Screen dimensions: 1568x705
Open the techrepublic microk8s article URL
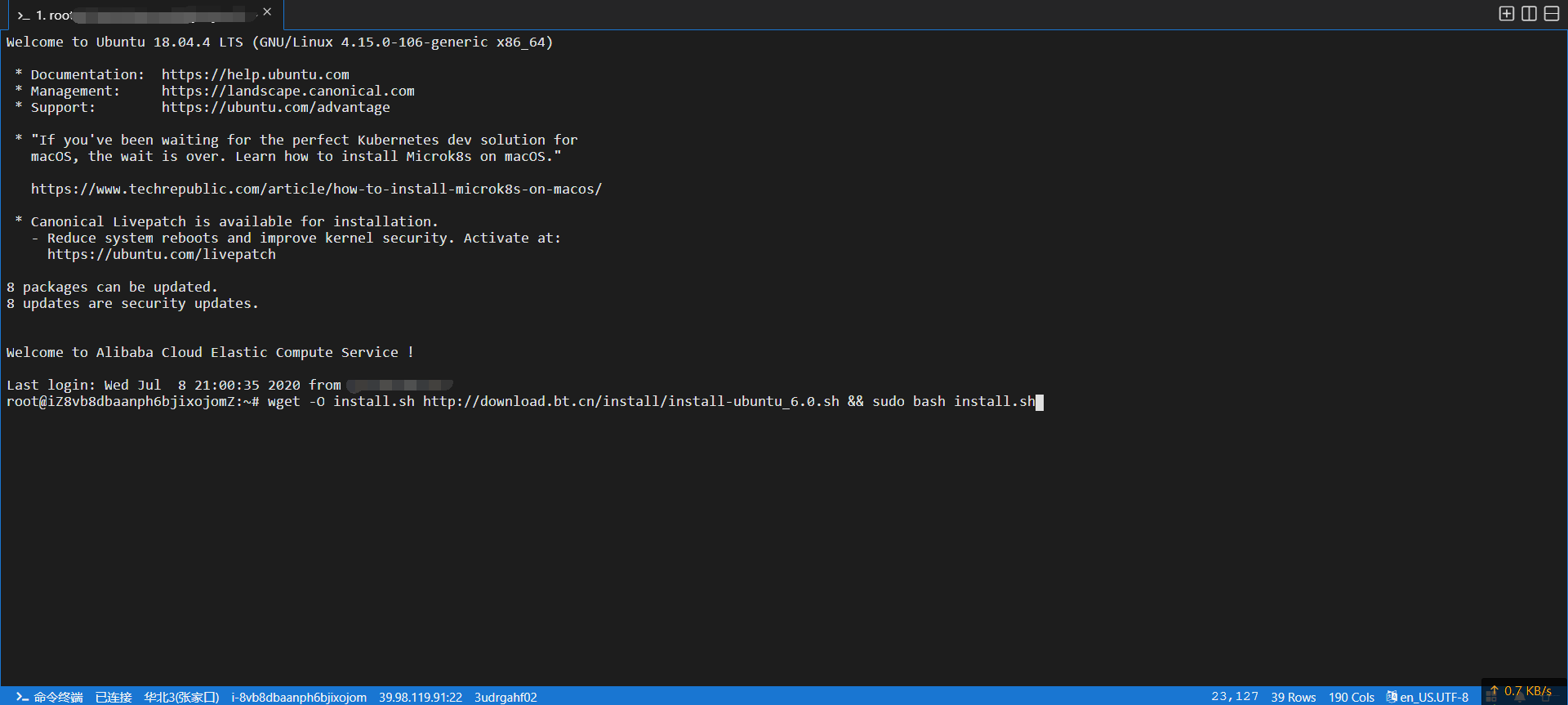[x=317, y=189]
